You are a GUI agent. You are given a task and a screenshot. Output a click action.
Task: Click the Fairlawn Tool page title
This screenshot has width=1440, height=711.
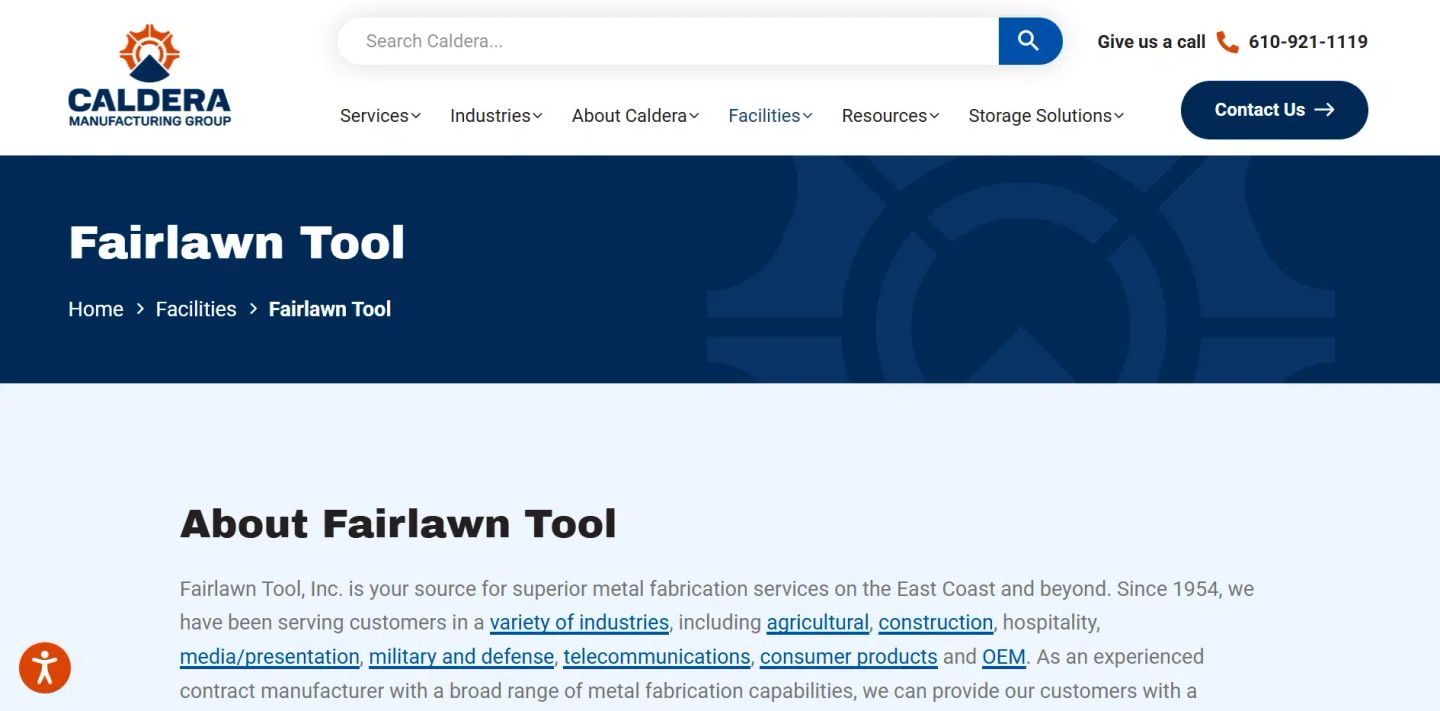[x=237, y=243]
